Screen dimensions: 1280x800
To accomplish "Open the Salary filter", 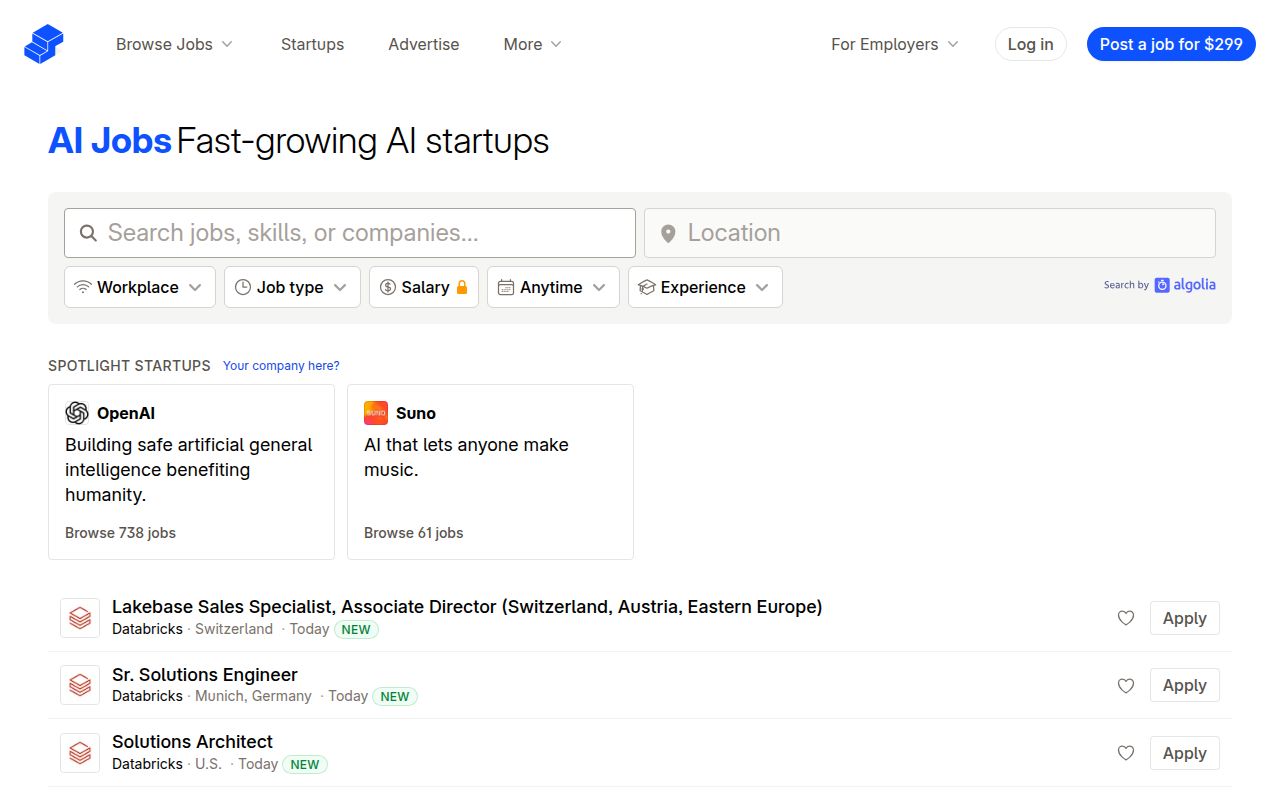I will (424, 287).
